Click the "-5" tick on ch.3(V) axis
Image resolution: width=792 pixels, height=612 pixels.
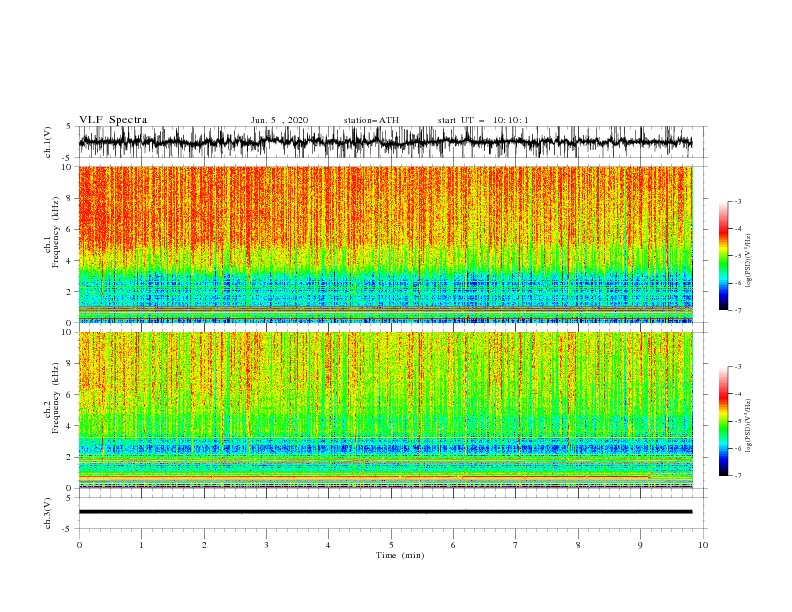(68, 529)
